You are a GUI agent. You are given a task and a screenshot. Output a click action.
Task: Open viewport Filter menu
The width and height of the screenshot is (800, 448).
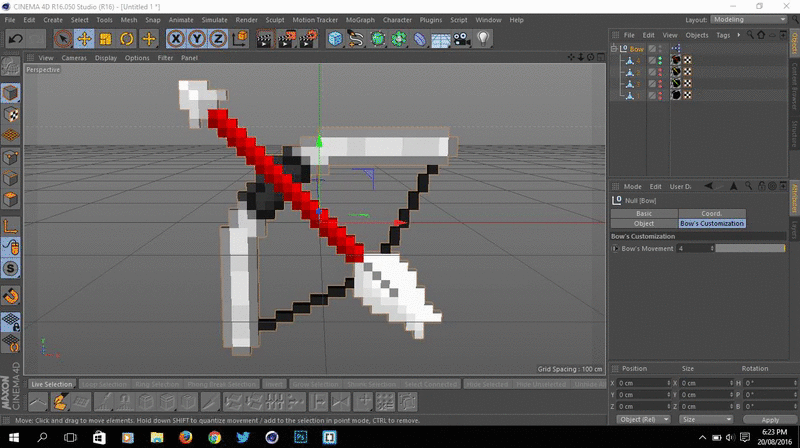[165, 58]
